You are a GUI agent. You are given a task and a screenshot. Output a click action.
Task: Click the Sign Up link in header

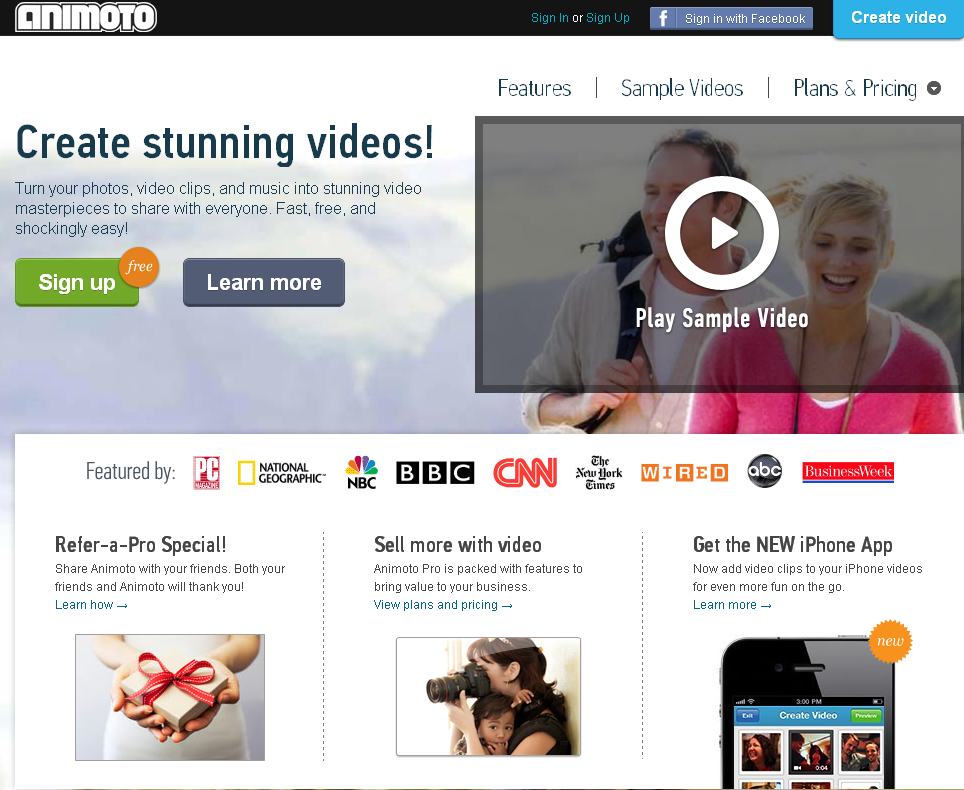point(607,18)
